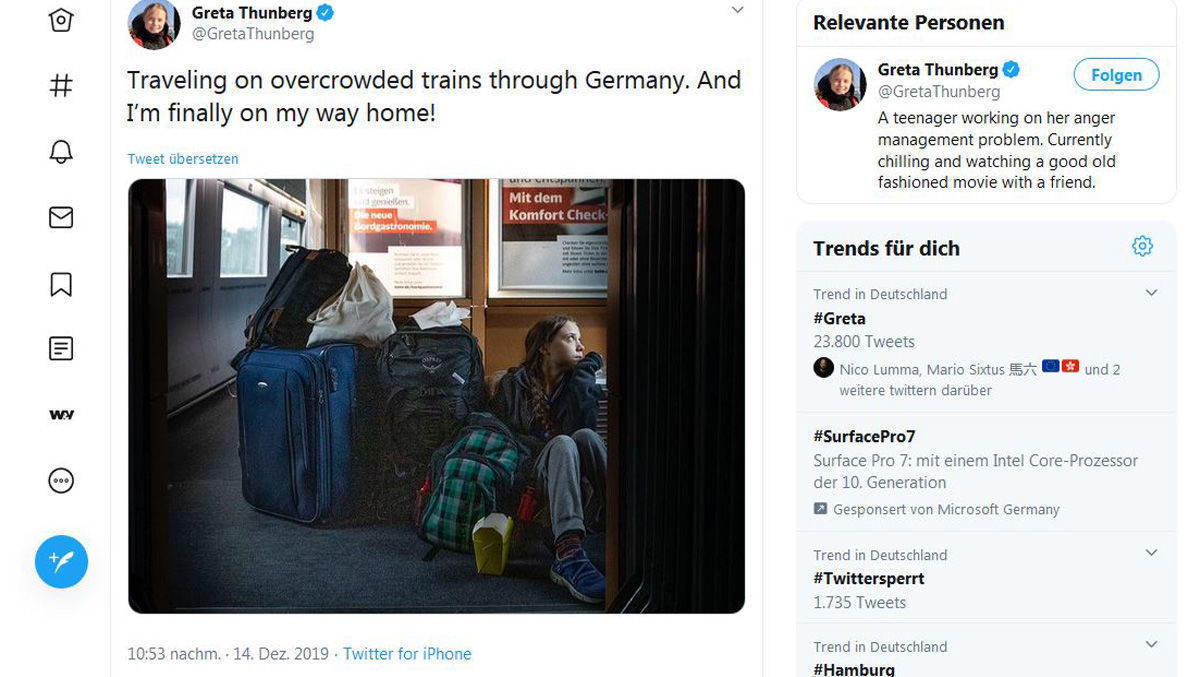Screen dimensions: 1200x677
Task: Click the blue compose tweet button
Action: (61, 561)
